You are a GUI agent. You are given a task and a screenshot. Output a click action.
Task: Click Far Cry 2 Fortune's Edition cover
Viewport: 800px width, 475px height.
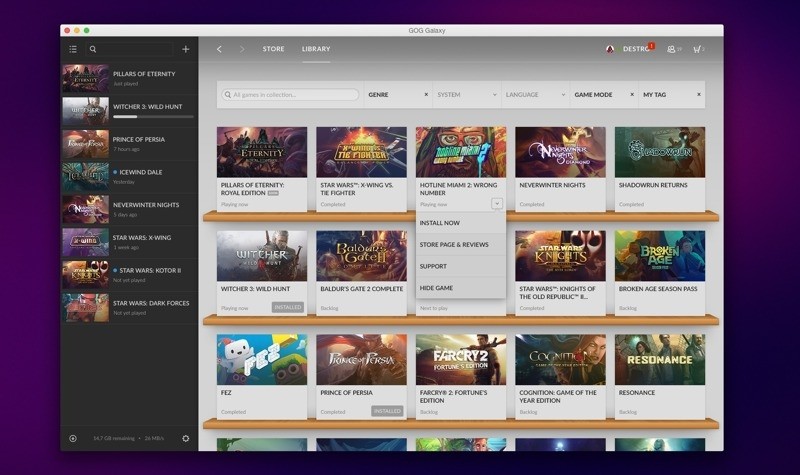click(461, 359)
